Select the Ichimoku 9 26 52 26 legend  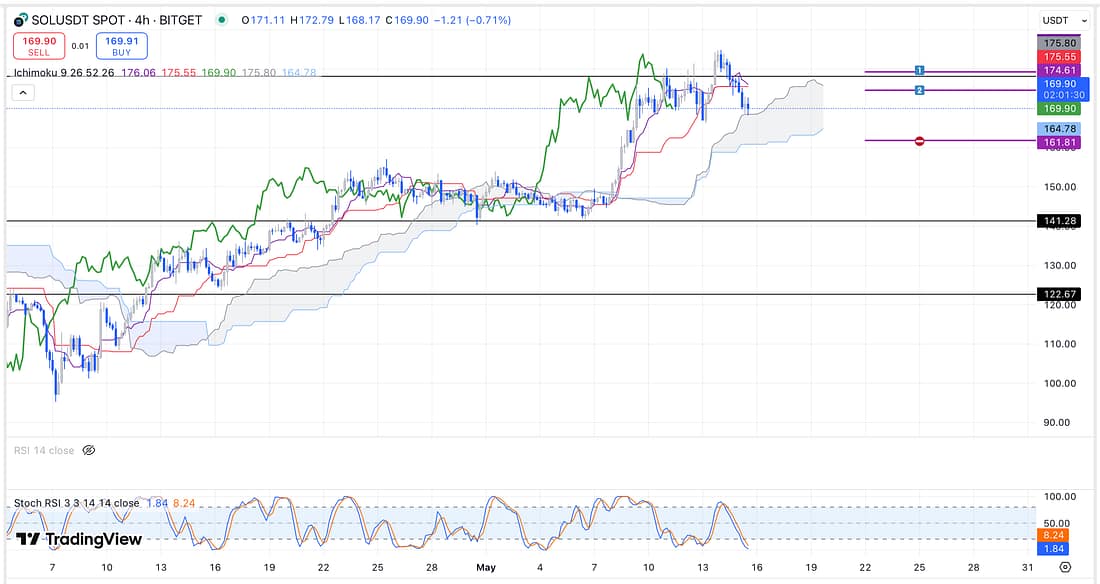pyautogui.click(x=60, y=72)
